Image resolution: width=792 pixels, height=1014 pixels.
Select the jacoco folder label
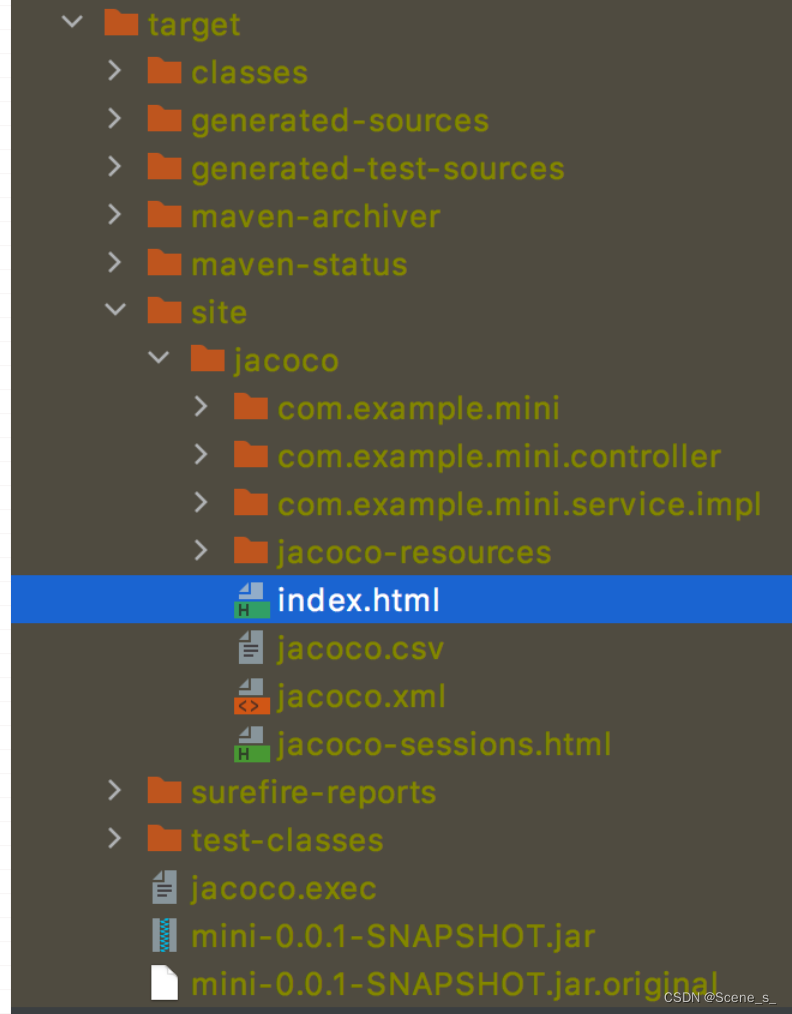(x=286, y=361)
